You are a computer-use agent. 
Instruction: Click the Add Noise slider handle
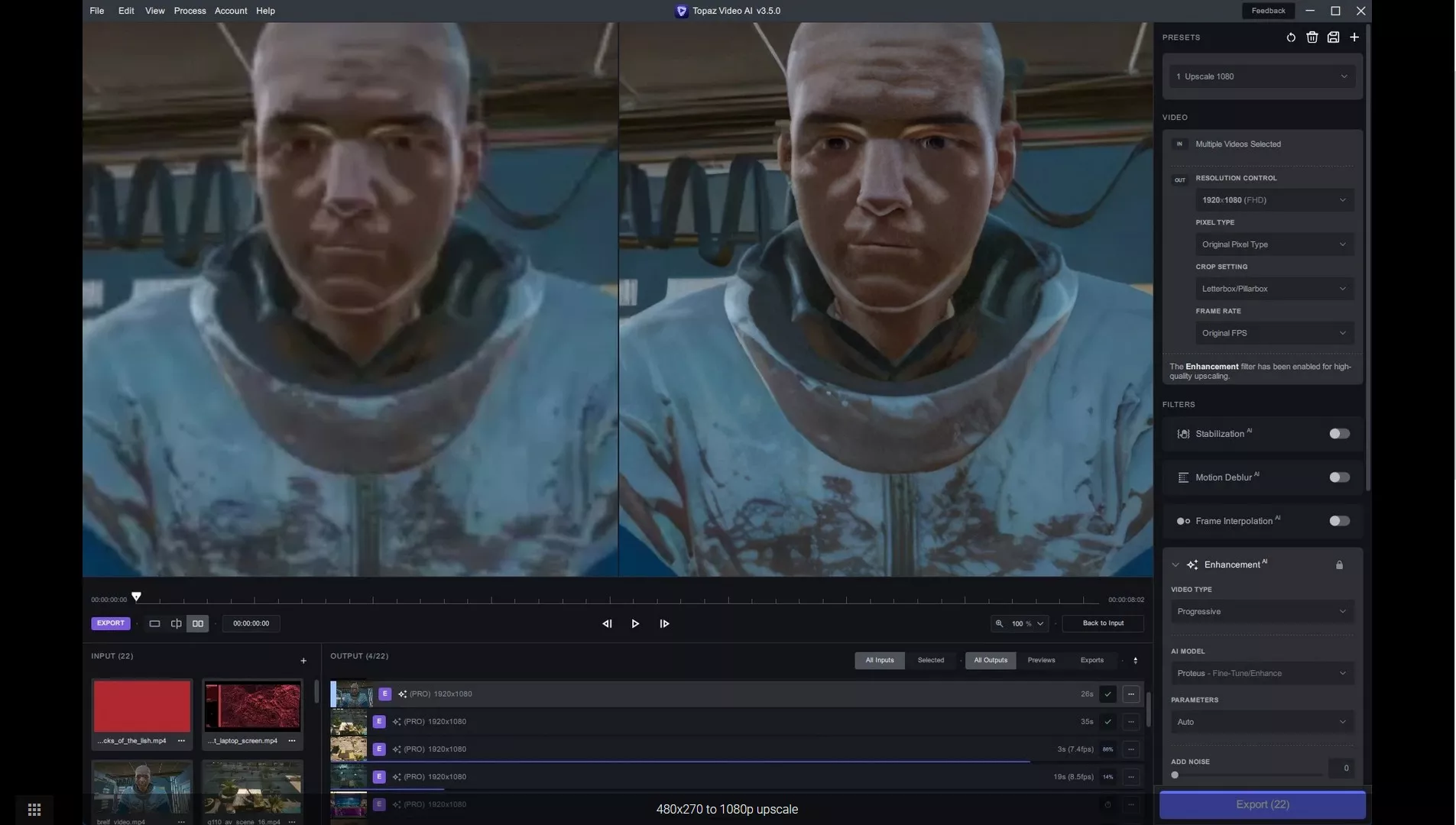click(x=1175, y=775)
